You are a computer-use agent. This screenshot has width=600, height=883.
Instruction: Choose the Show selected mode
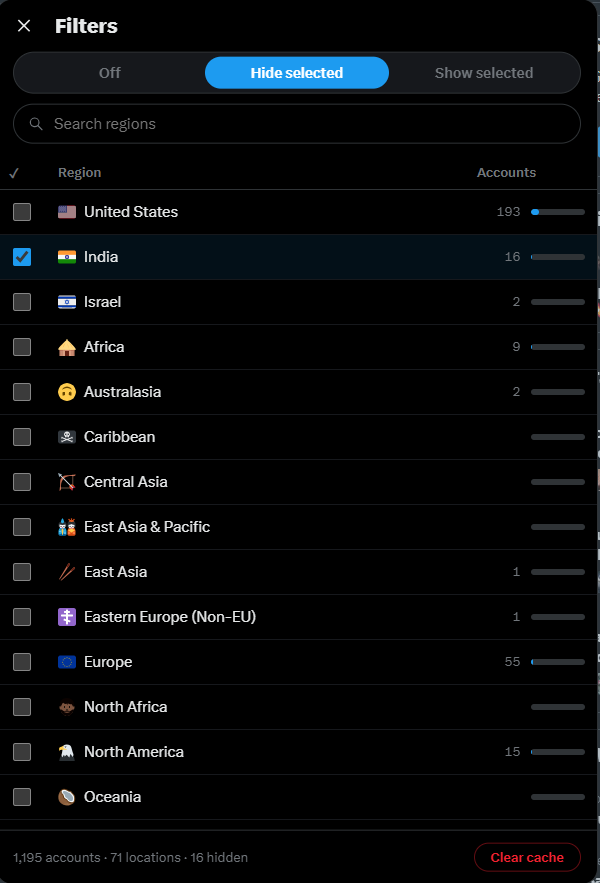click(x=484, y=73)
